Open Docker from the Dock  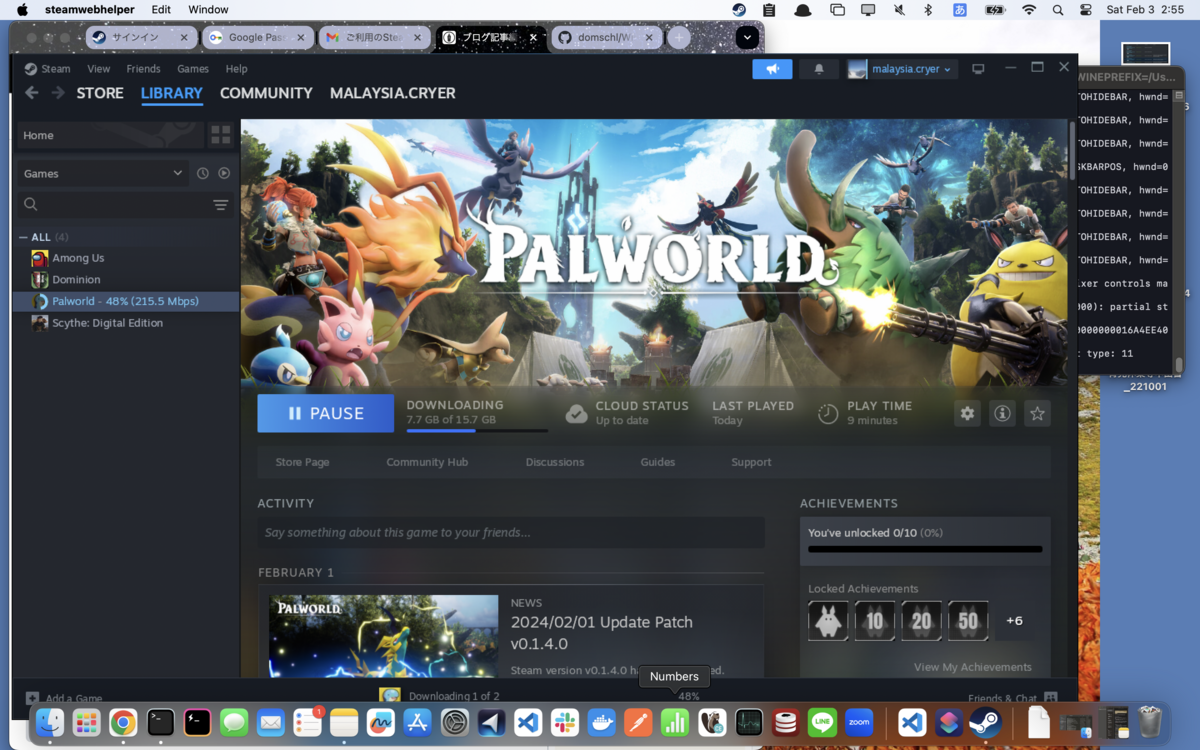pyautogui.click(x=602, y=722)
